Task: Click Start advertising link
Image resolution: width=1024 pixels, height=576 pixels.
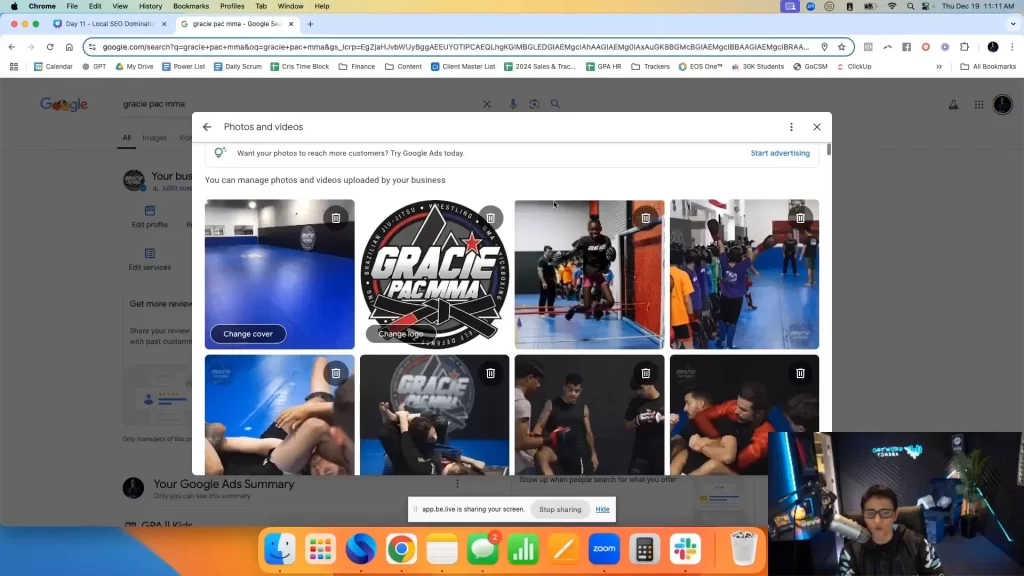Action: 780,153
